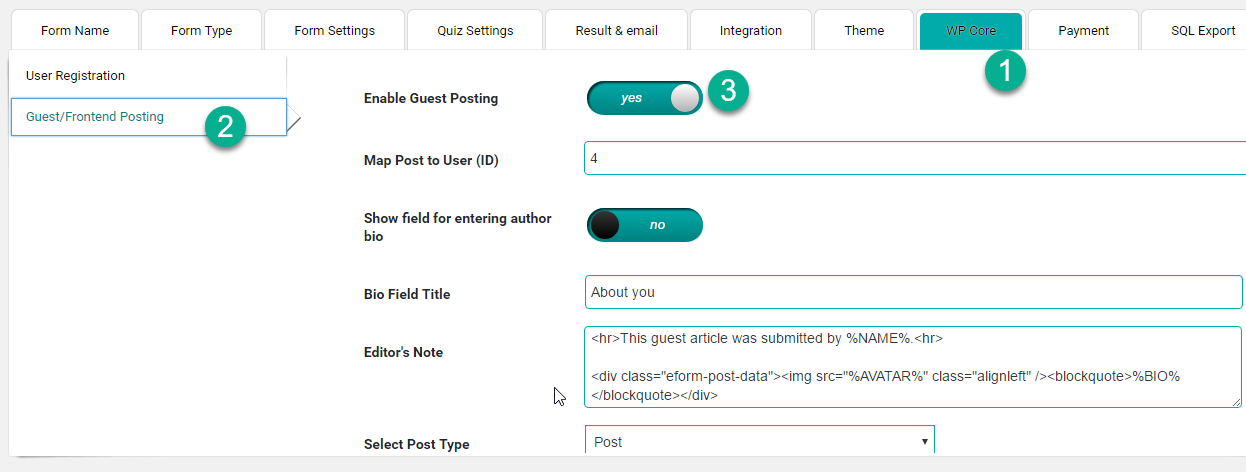Open the Payment tab
The width and height of the screenshot is (1246, 472).
[x=1084, y=30]
